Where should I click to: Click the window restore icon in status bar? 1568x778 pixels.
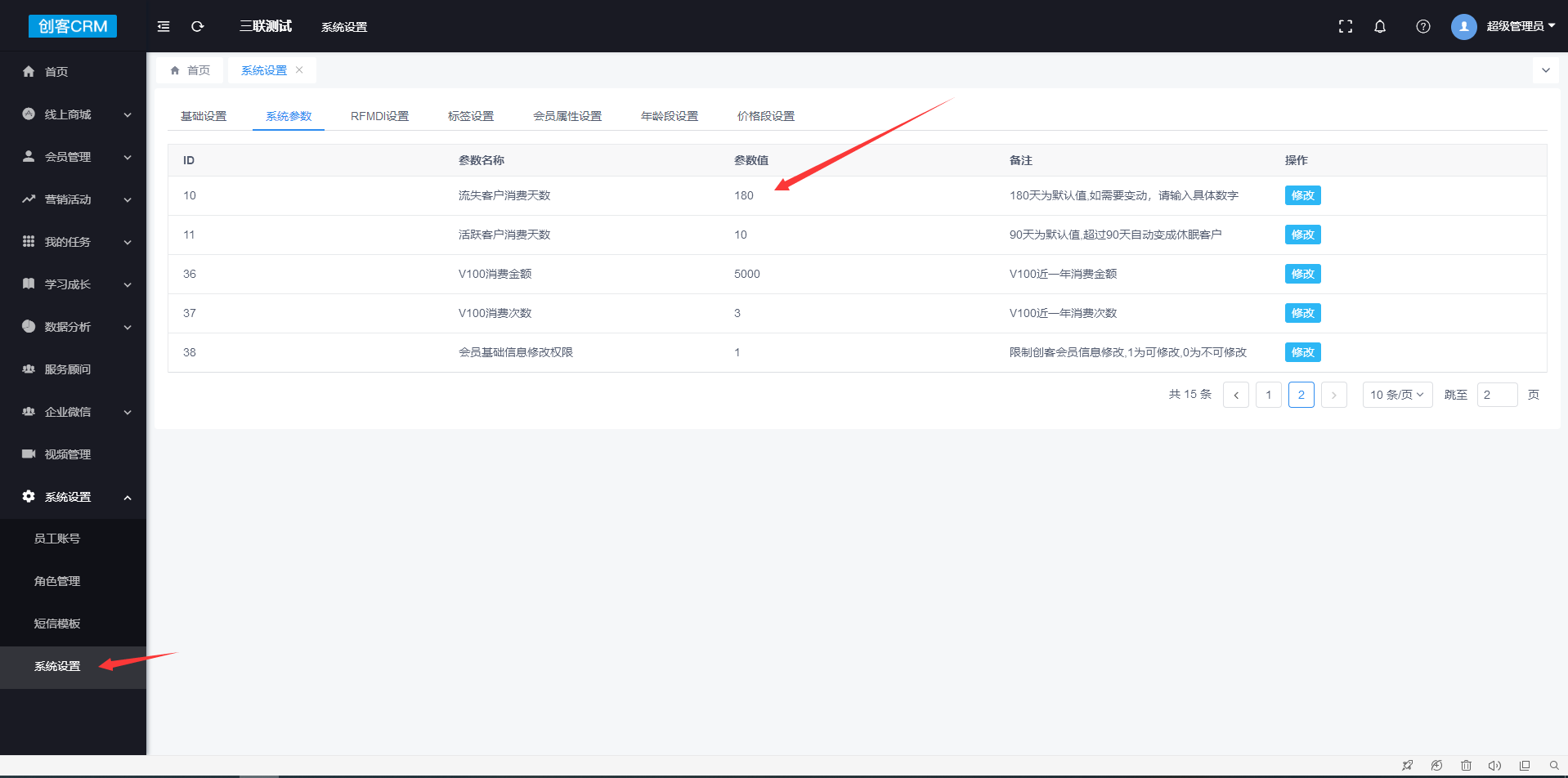(x=1525, y=766)
